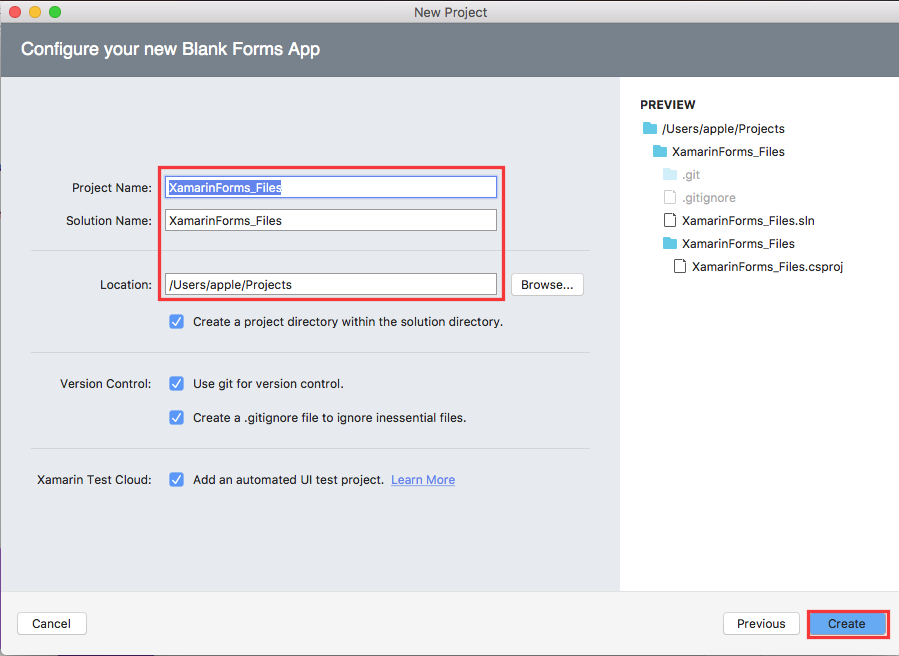The width and height of the screenshot is (899, 656).
Task: Focus the Solution Name input field
Action: tap(330, 221)
